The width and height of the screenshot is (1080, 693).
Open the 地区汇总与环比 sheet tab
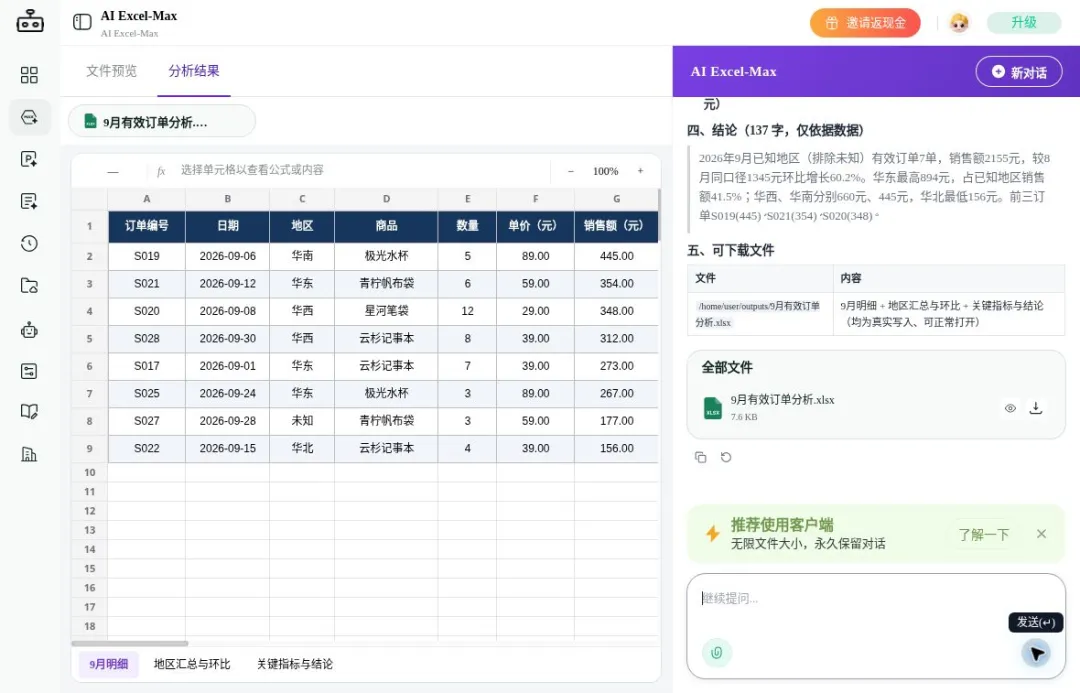tap(191, 664)
